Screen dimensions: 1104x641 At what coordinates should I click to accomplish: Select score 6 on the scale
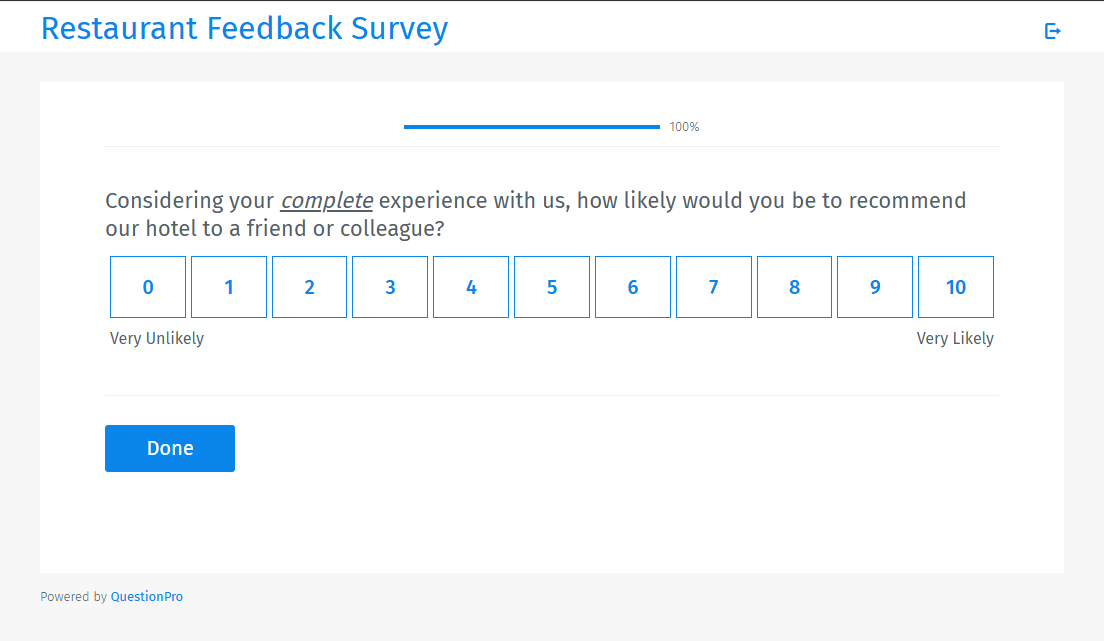[632, 287]
